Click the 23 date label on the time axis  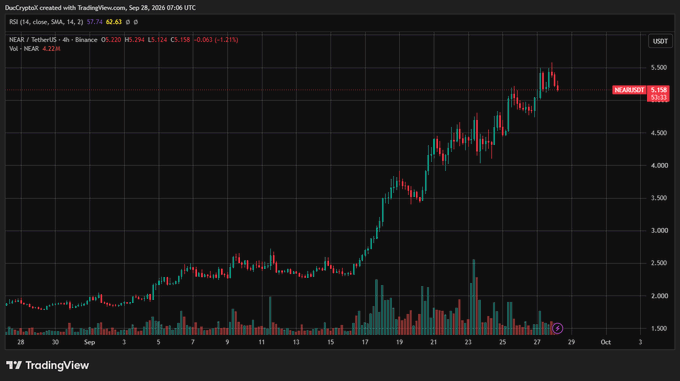(468, 342)
